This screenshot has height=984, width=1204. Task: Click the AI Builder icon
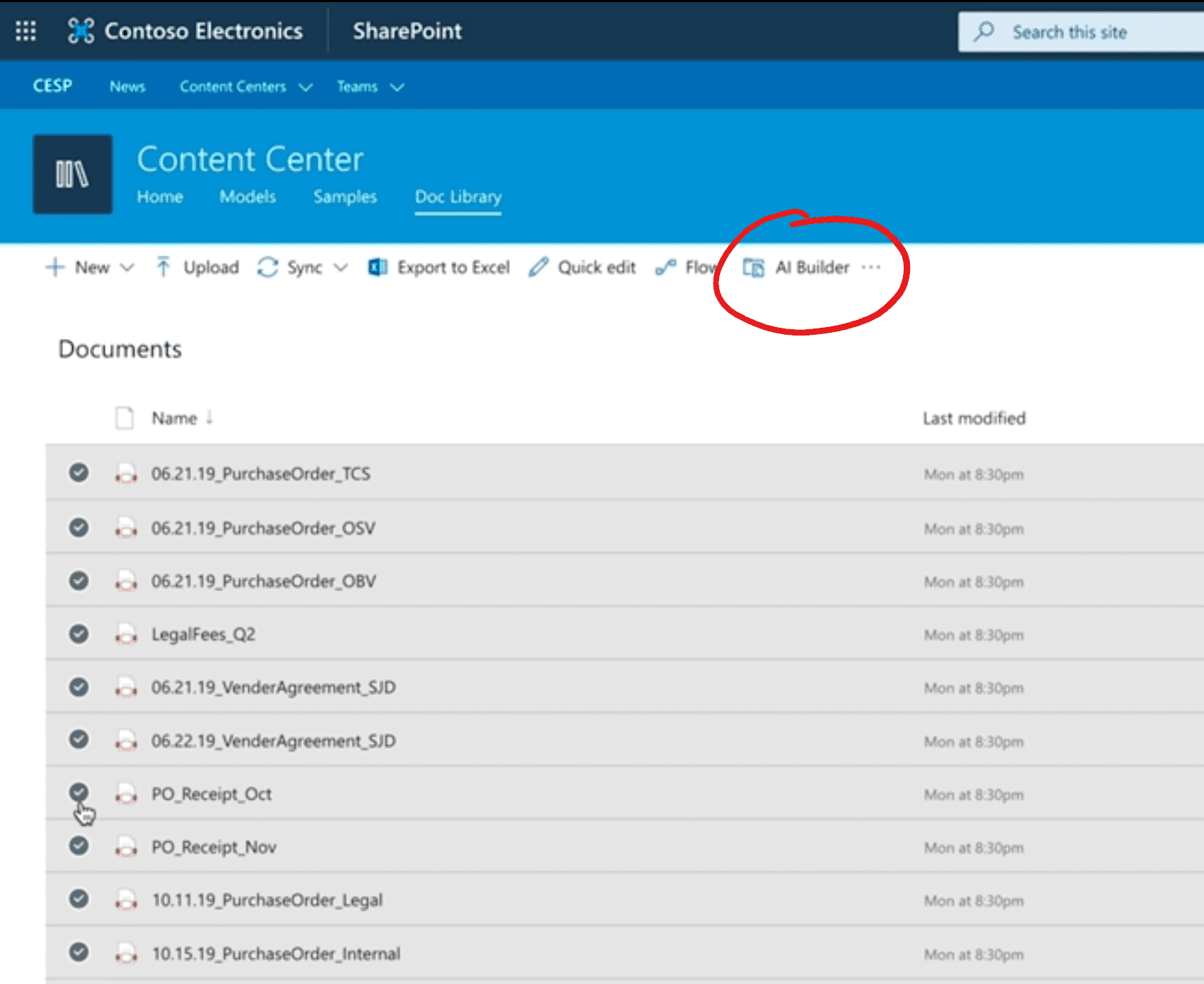pos(754,267)
